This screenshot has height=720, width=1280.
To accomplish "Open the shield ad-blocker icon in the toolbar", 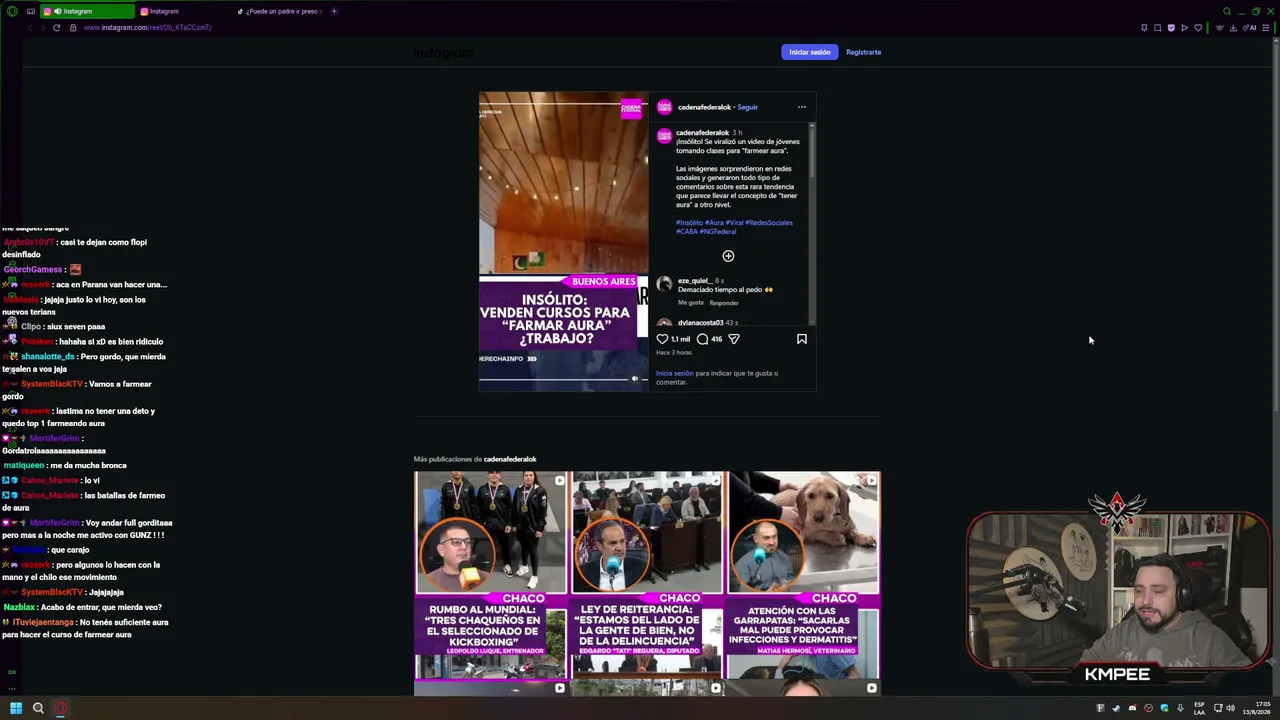I will click(x=1171, y=28).
